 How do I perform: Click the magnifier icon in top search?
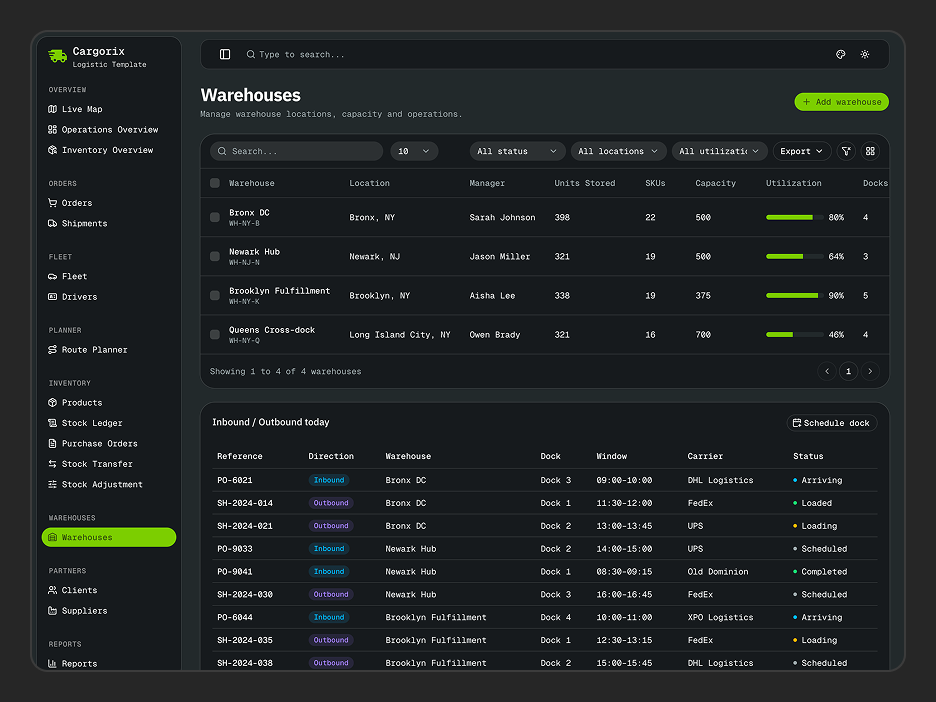click(251, 54)
